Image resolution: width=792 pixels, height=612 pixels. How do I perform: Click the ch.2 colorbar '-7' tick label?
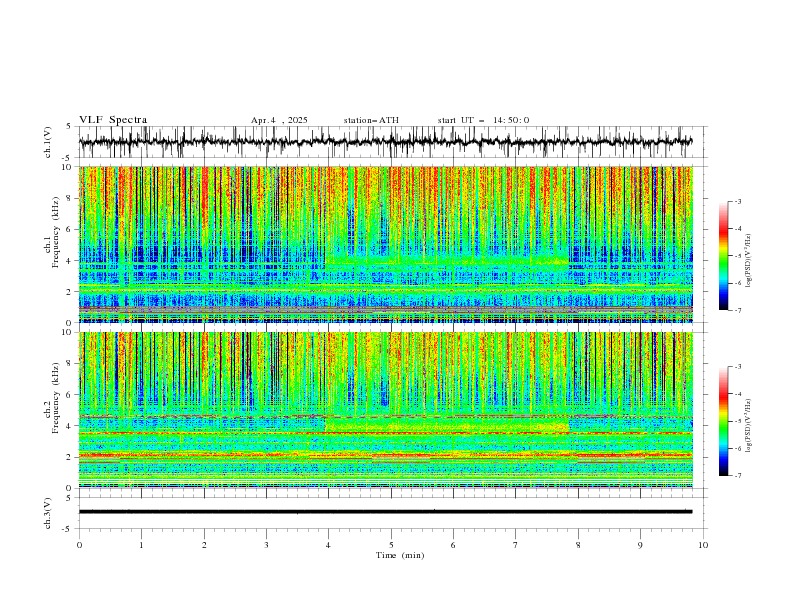pos(738,475)
